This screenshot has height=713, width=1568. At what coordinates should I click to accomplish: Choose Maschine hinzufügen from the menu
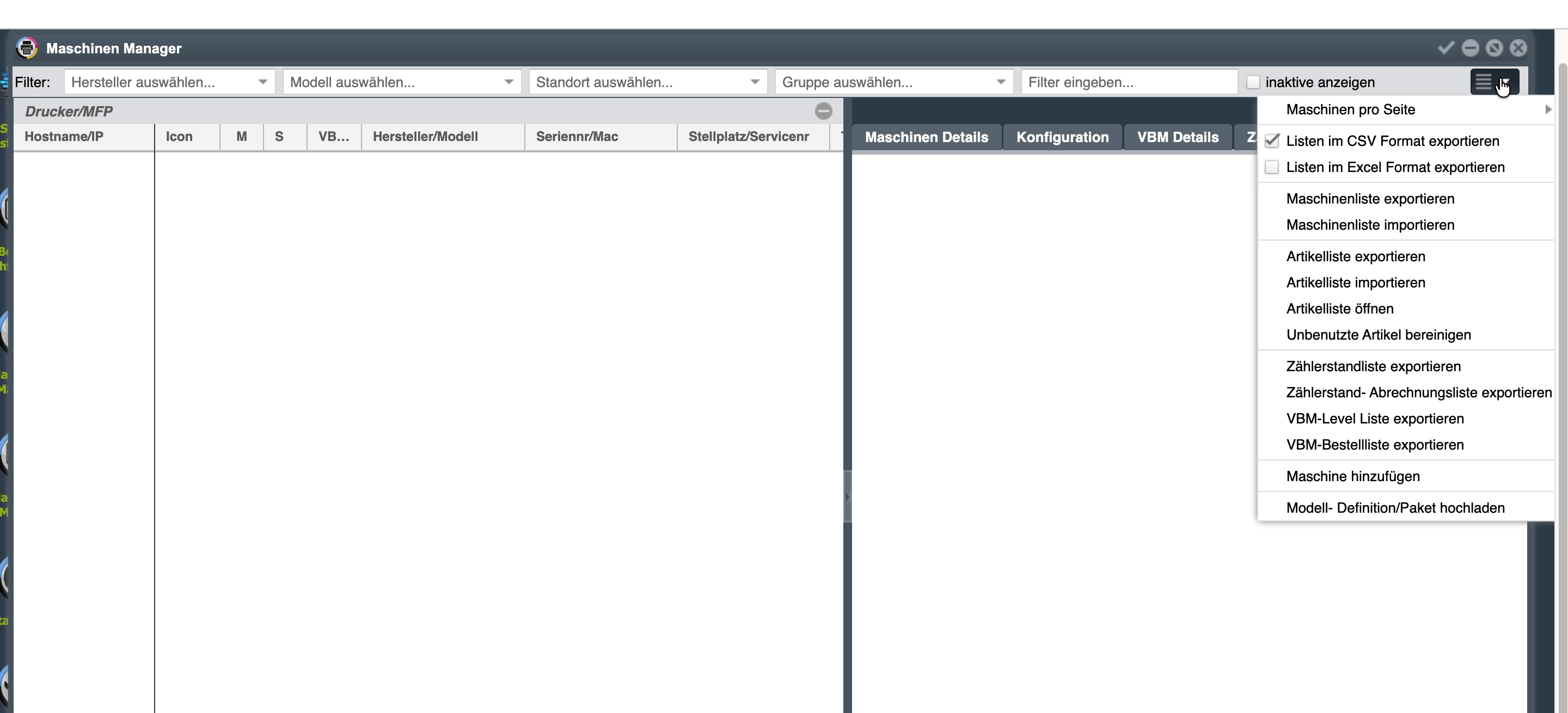point(1352,476)
